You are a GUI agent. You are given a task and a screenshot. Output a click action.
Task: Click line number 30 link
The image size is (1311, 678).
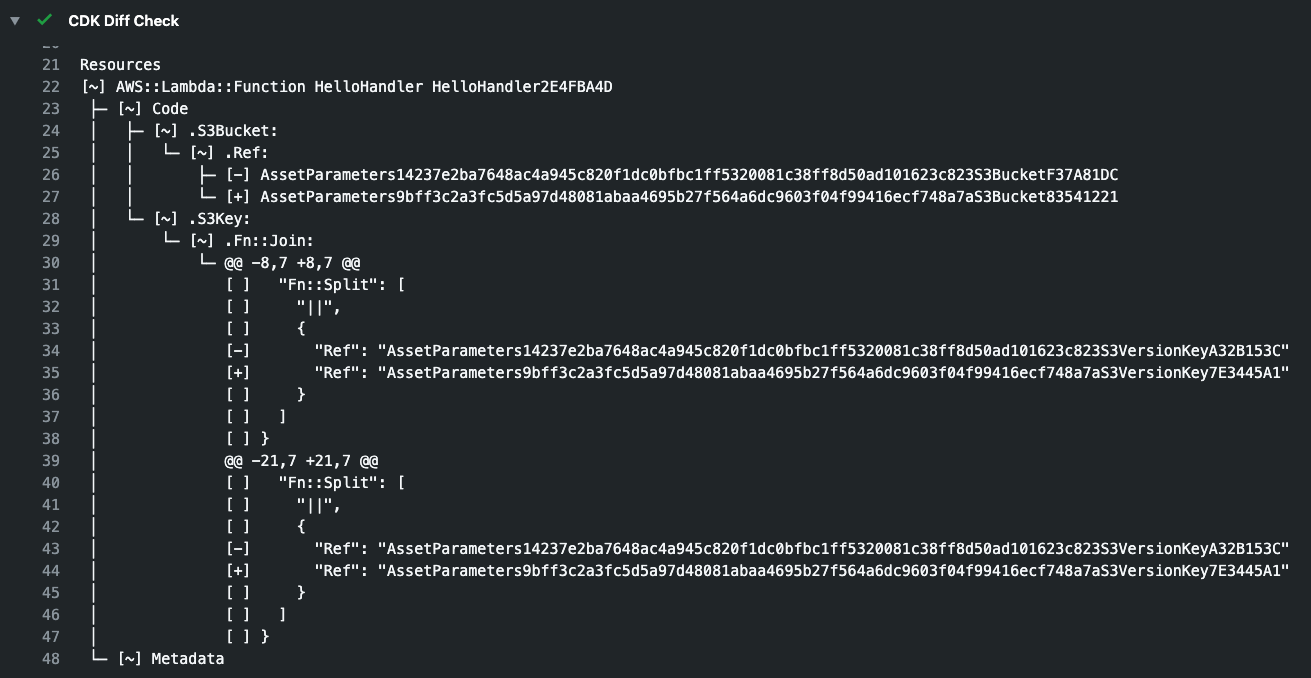coord(51,263)
